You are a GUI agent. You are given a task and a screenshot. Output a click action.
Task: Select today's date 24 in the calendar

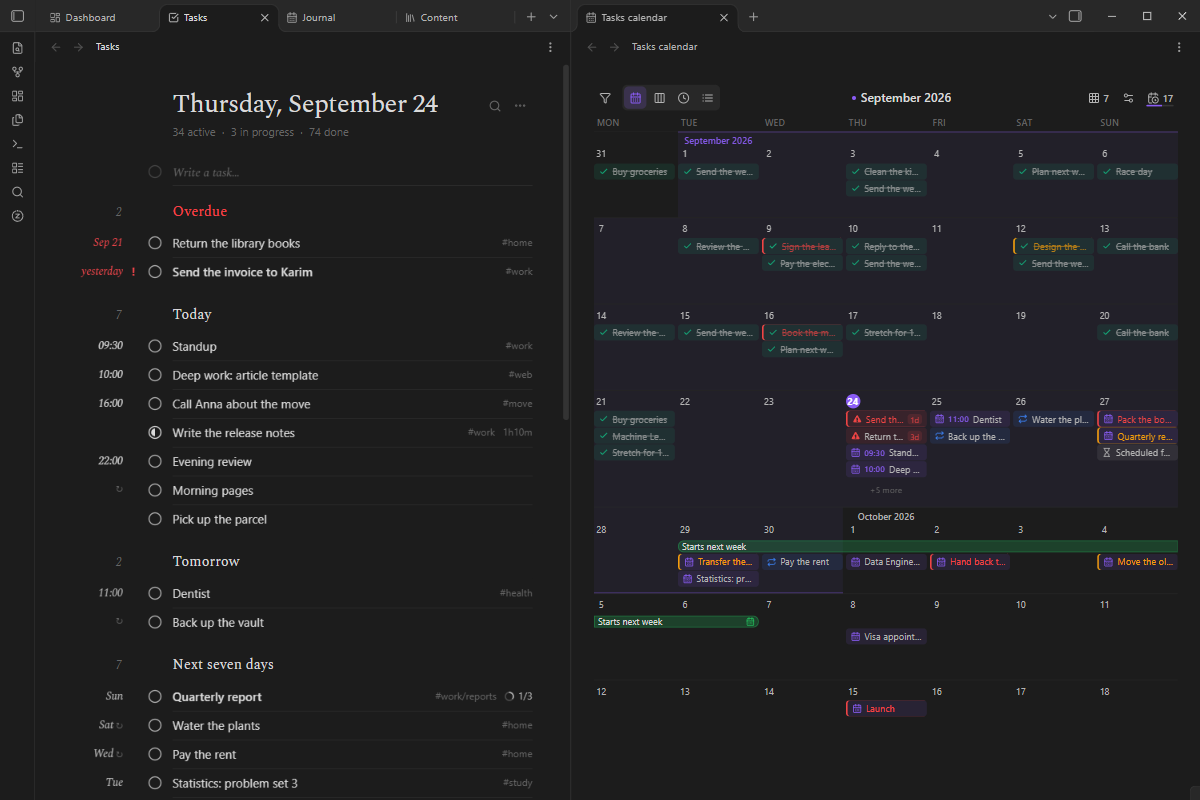853,401
